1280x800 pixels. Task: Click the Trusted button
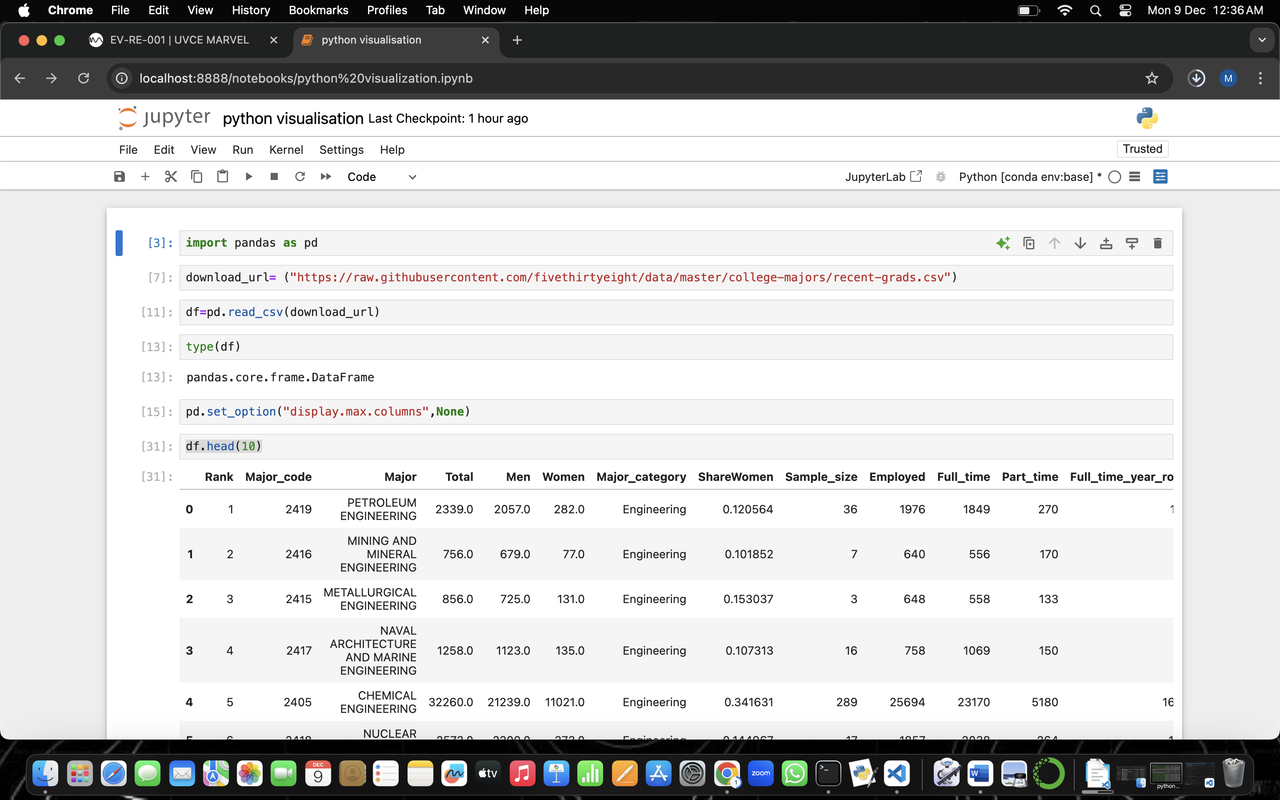point(1142,149)
